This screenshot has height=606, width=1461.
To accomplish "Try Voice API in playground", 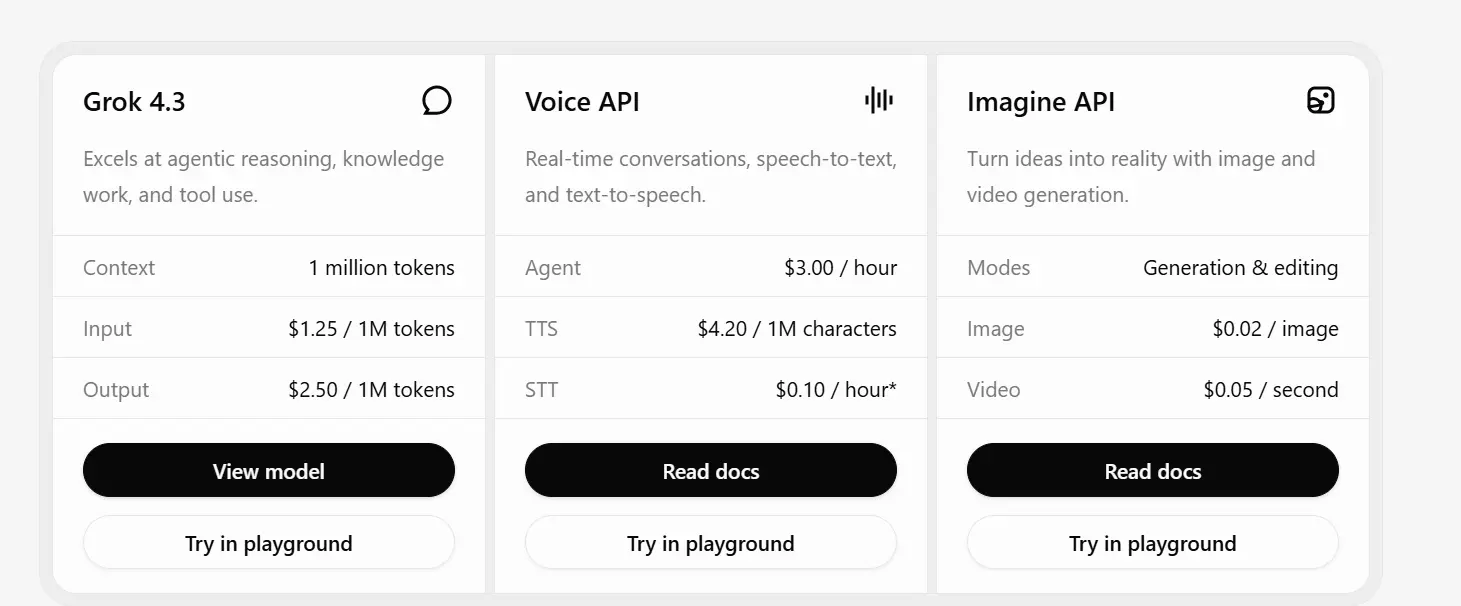I will [x=711, y=543].
